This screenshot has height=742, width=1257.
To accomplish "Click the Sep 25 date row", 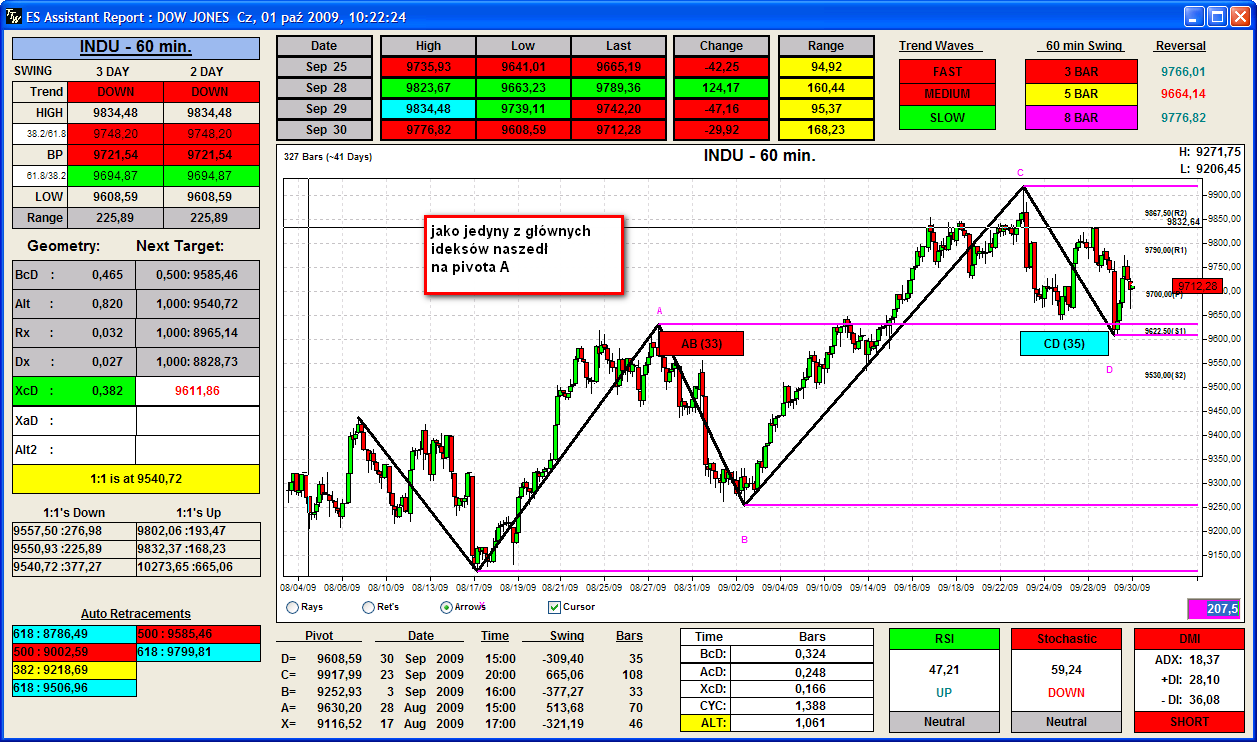I will coord(324,66).
